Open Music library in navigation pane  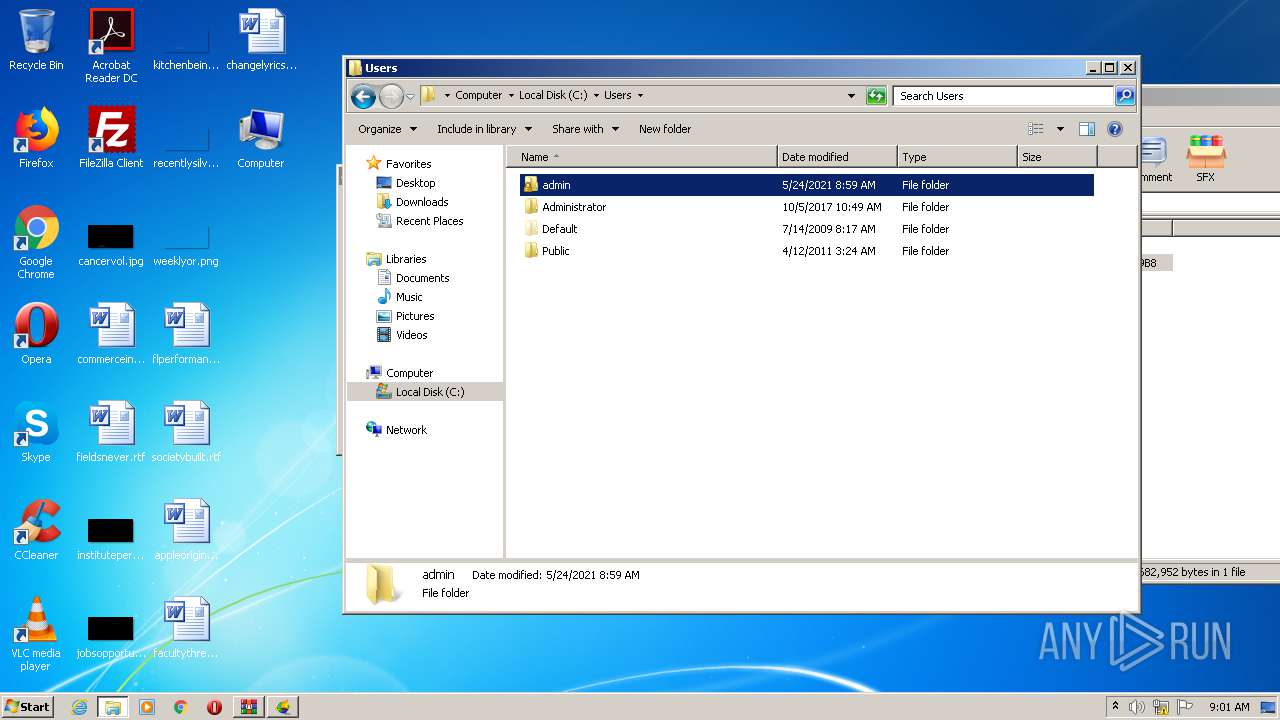click(400, 297)
